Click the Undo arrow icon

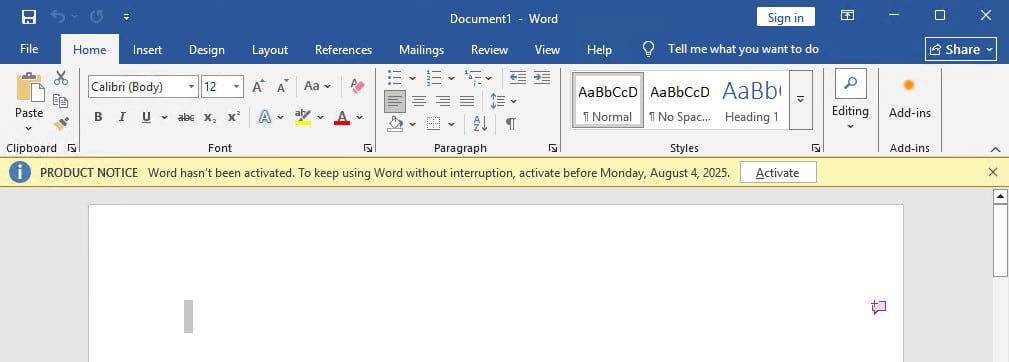59,17
